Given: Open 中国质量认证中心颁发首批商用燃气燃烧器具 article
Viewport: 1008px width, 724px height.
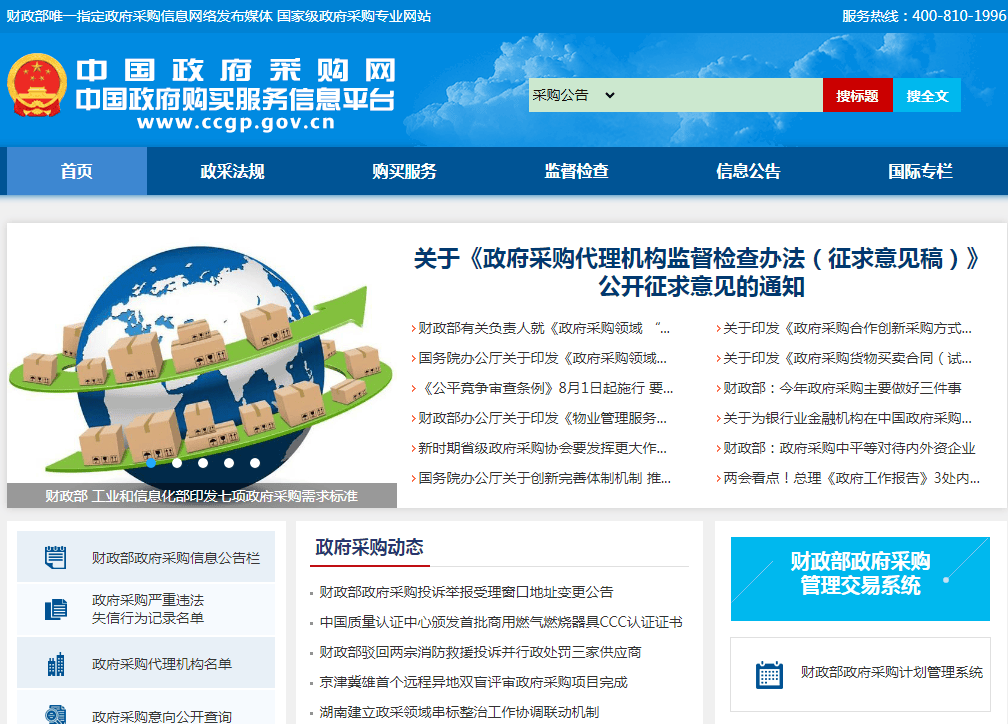Looking at the screenshot, I should [x=501, y=622].
